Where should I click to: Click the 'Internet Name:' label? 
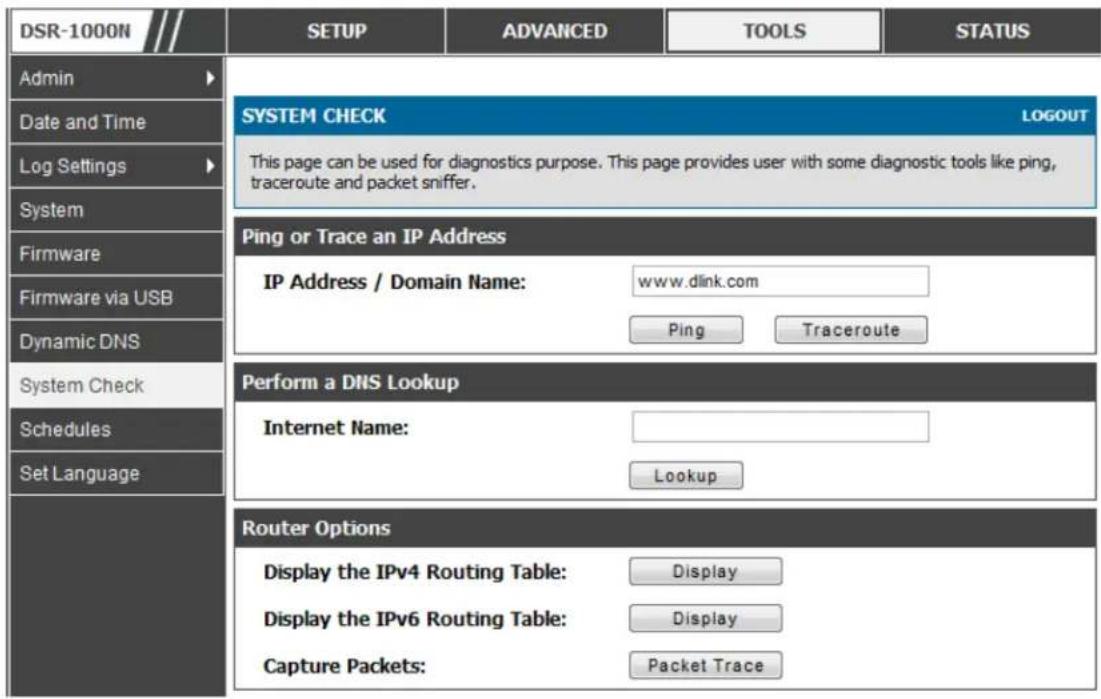(x=336, y=428)
